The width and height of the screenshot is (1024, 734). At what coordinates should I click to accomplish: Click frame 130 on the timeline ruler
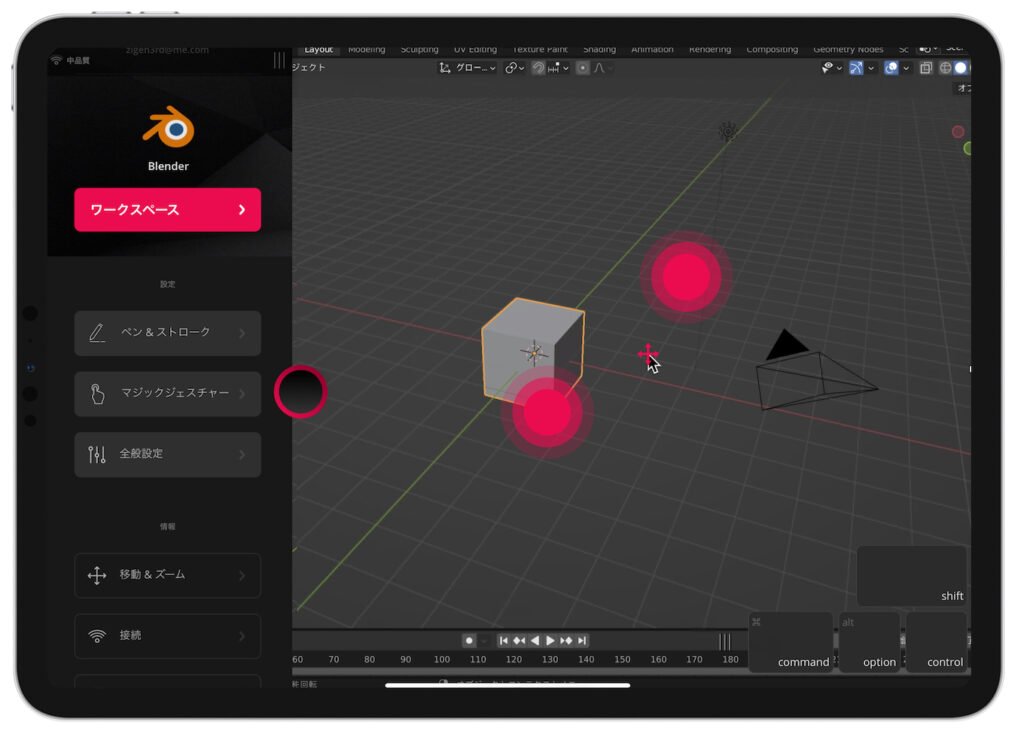tap(550, 660)
